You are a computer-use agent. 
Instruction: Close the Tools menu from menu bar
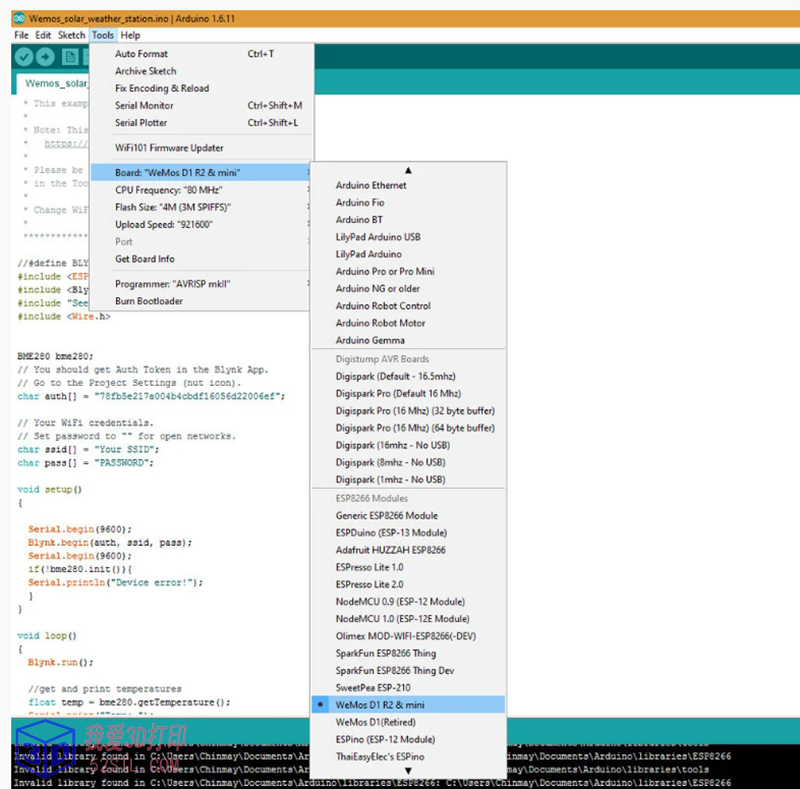click(x=103, y=35)
